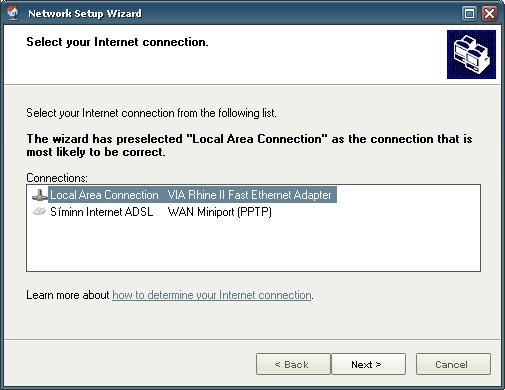Click the Network Setup Wizard title text

point(85,13)
